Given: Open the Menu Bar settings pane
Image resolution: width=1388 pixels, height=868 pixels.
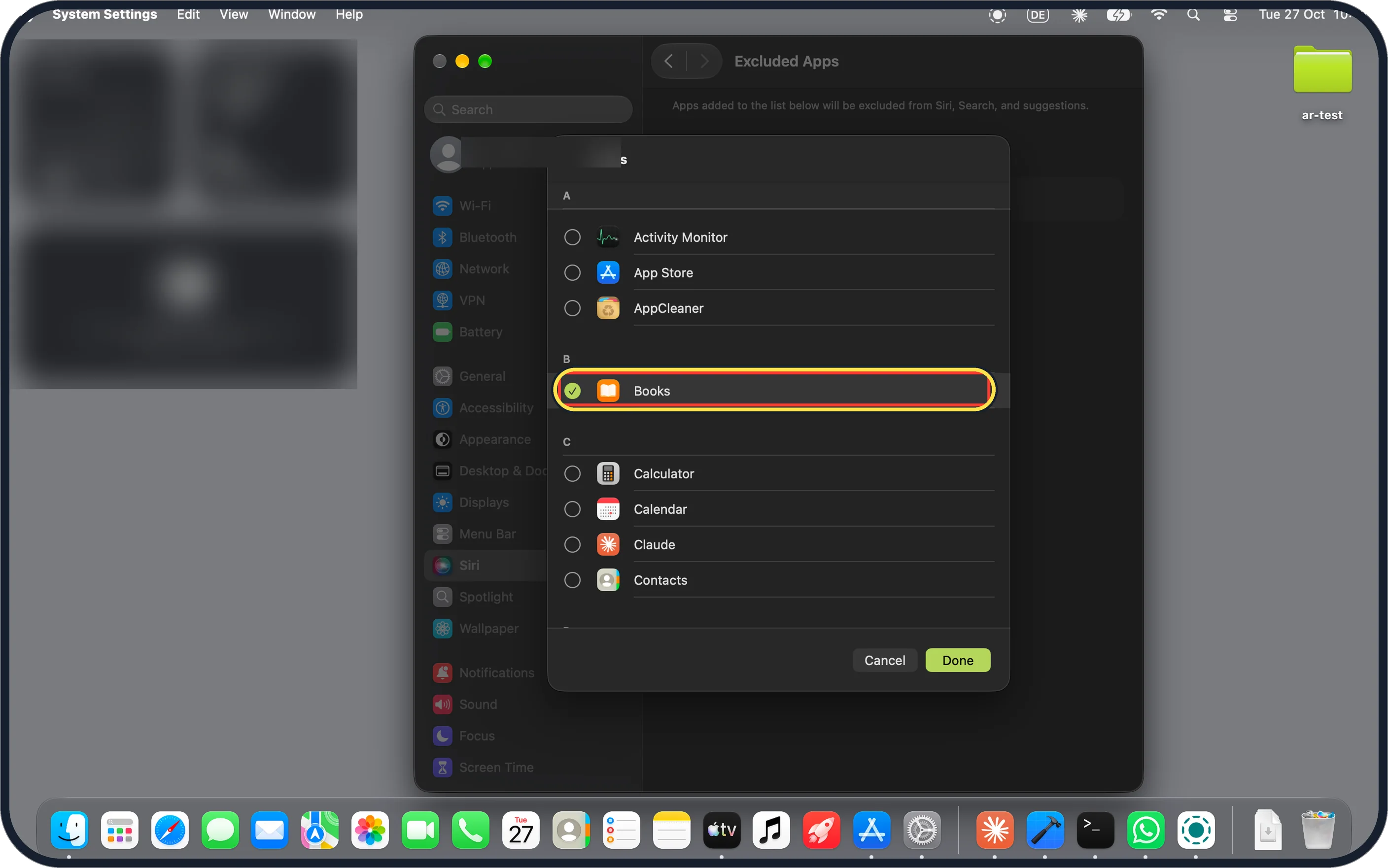Looking at the screenshot, I should click(x=485, y=534).
